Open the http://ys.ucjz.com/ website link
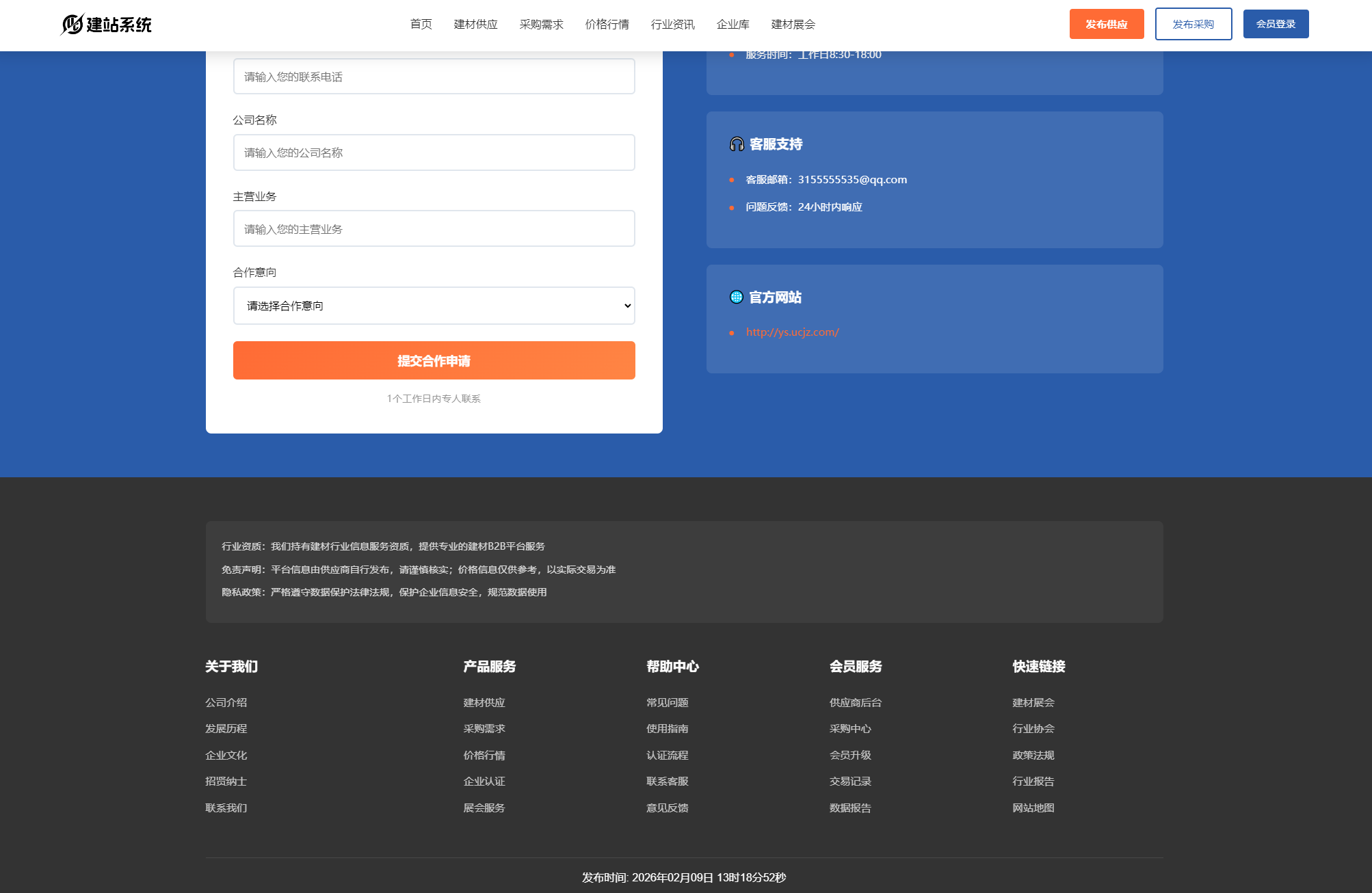Viewport: 1372px width, 893px height. pyautogui.click(x=792, y=332)
